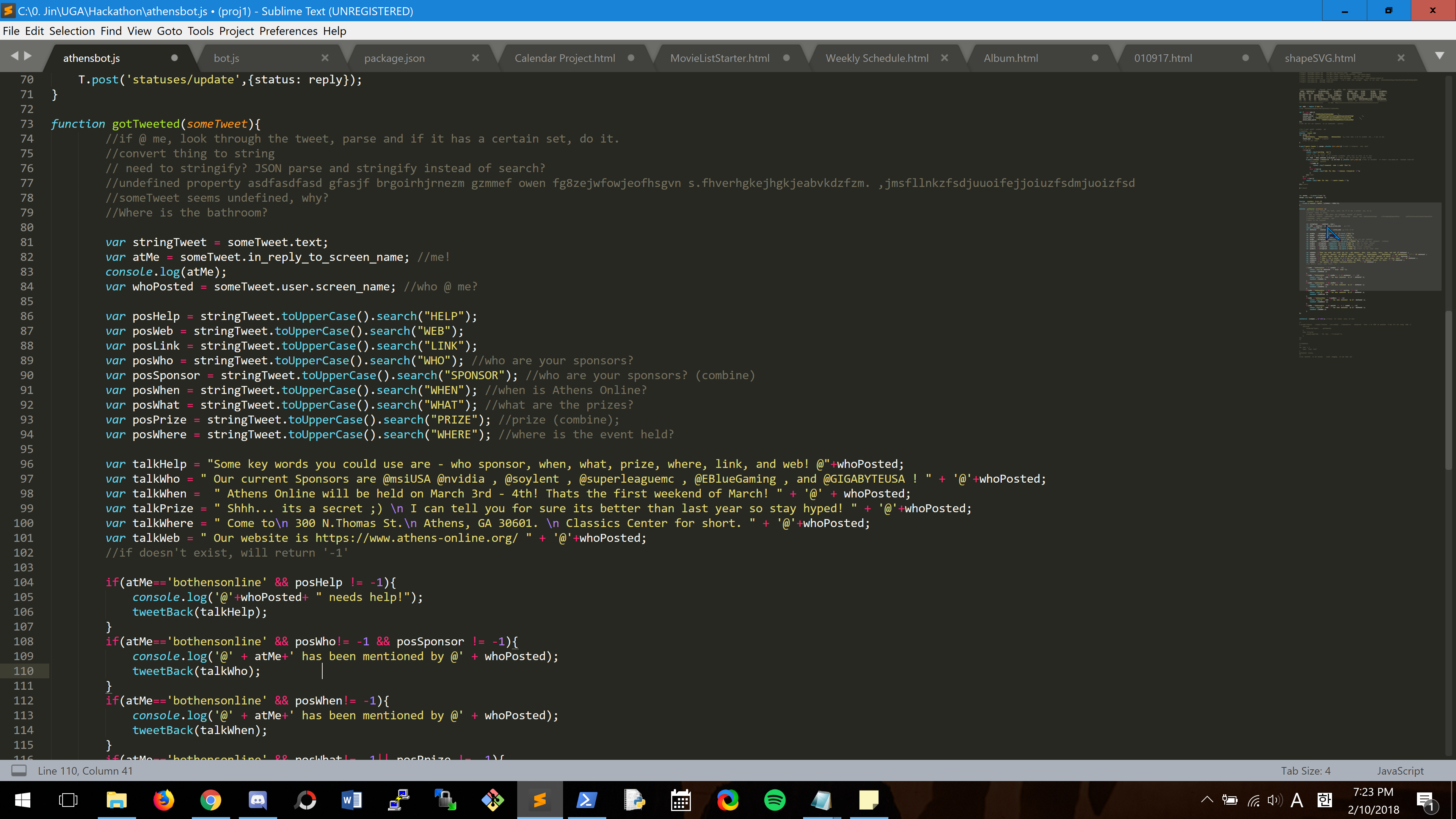Change the JavaScript syntax selector
1456x819 pixels.
click(1400, 771)
